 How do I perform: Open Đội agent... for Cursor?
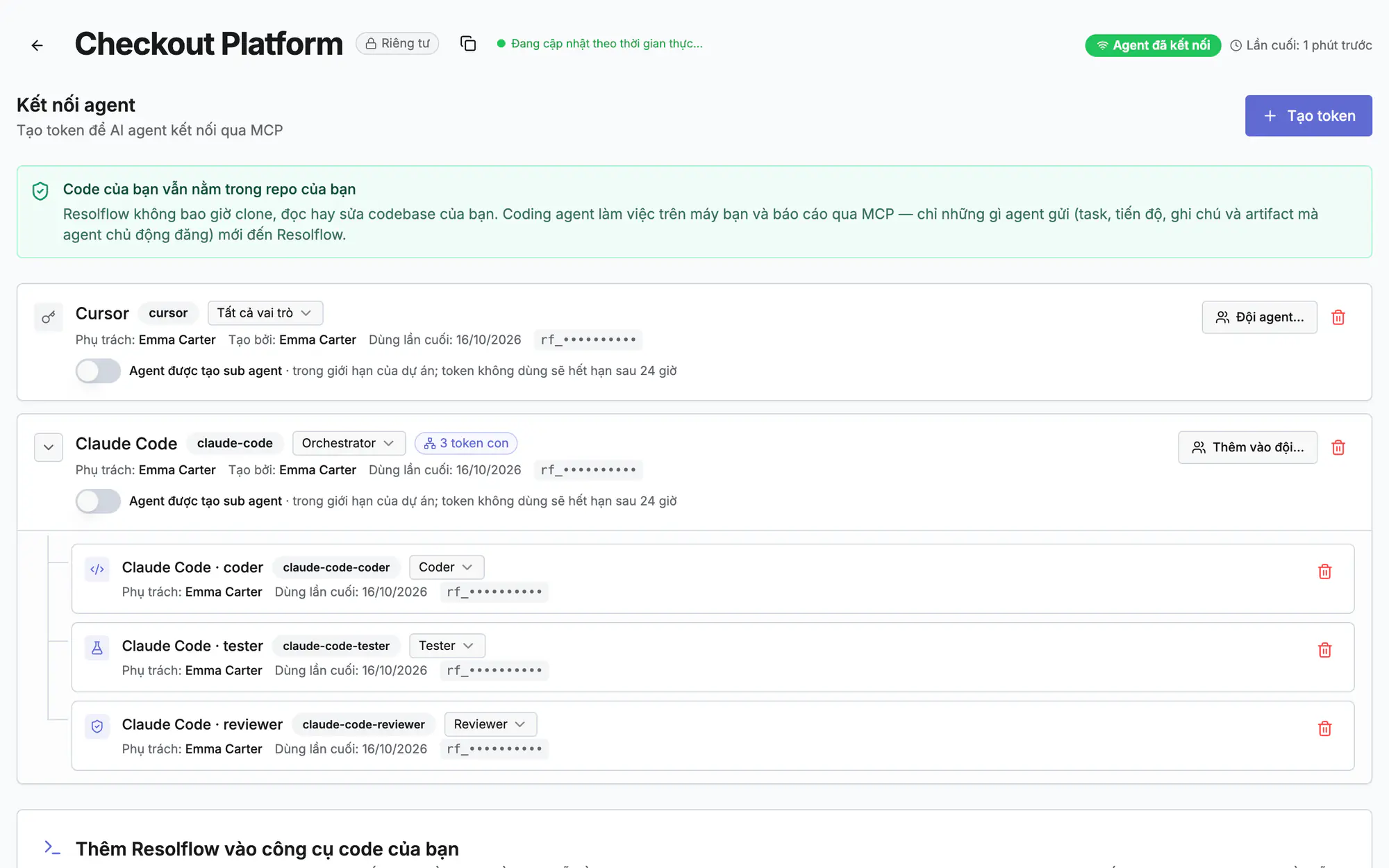pyautogui.click(x=1260, y=317)
